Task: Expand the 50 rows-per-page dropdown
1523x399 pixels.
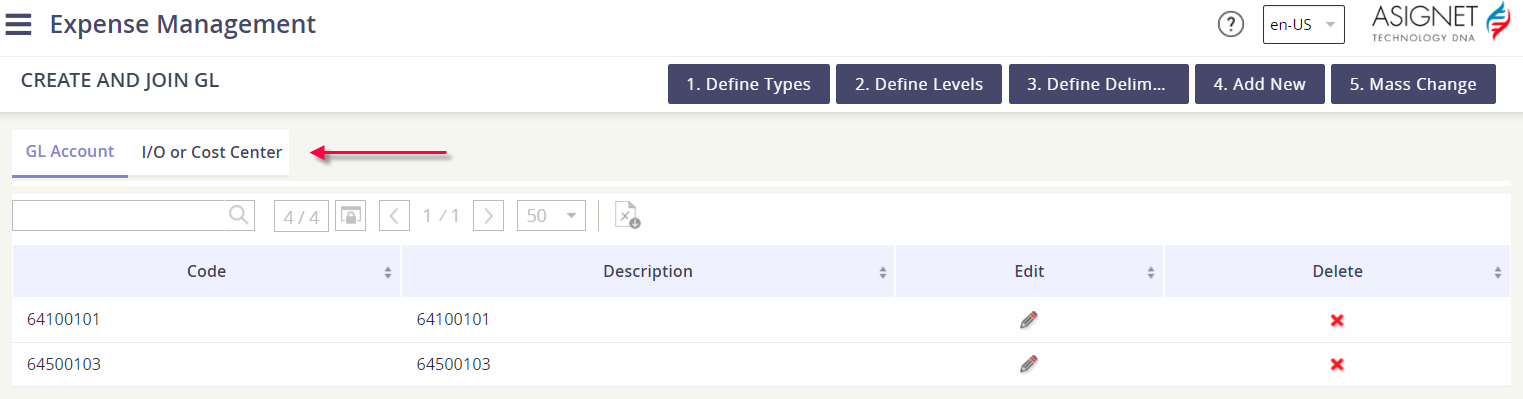Action: tap(551, 216)
